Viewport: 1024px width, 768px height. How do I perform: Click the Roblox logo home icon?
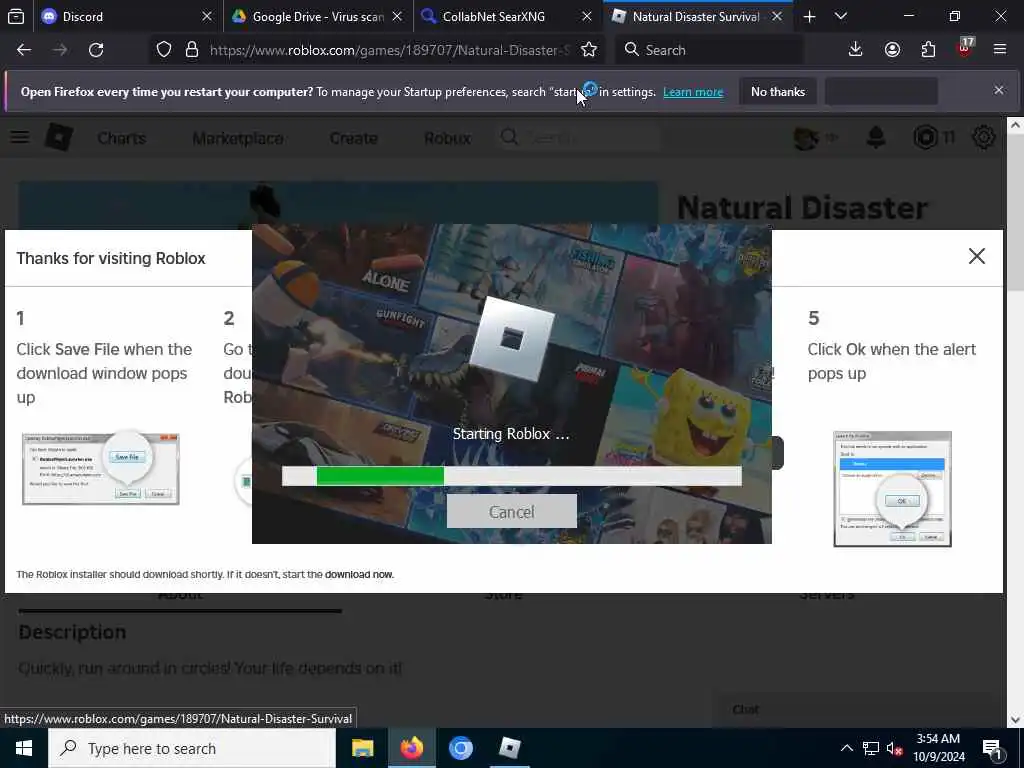coord(59,137)
